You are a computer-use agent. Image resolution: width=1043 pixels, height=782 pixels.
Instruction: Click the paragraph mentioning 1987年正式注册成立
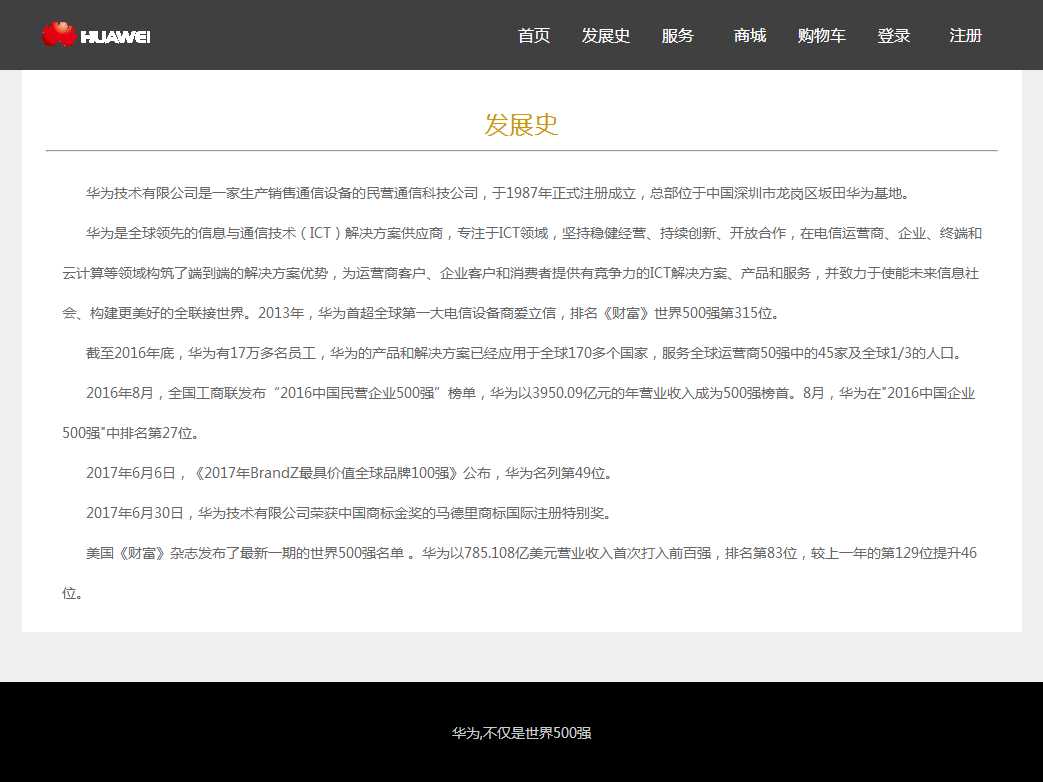pos(497,193)
